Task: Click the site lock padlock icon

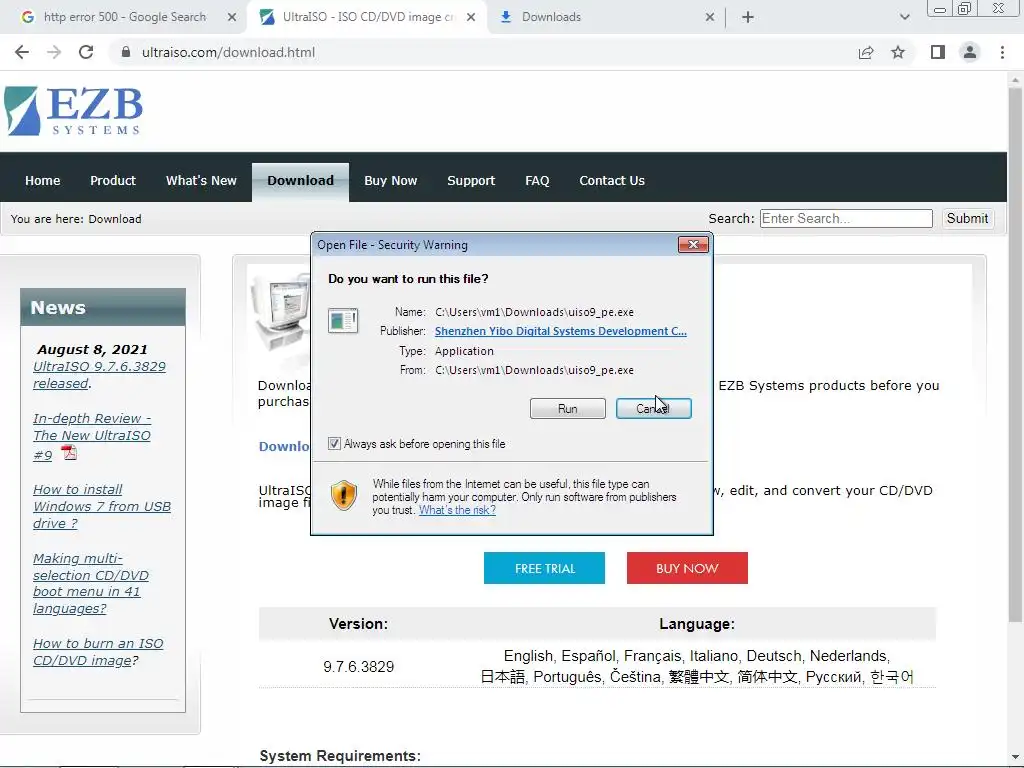Action: (x=126, y=52)
